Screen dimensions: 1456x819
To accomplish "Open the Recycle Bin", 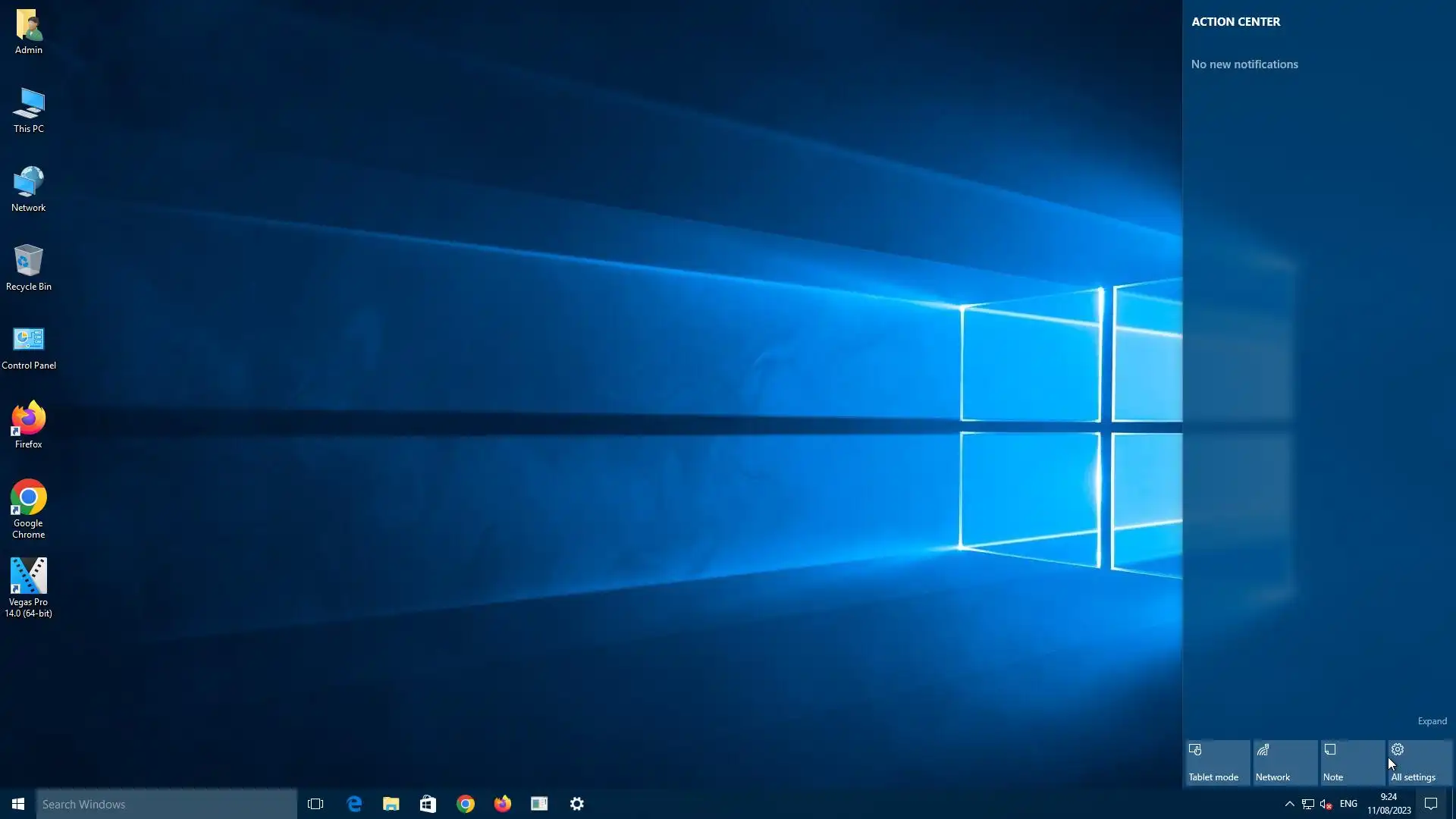I will coord(28,262).
